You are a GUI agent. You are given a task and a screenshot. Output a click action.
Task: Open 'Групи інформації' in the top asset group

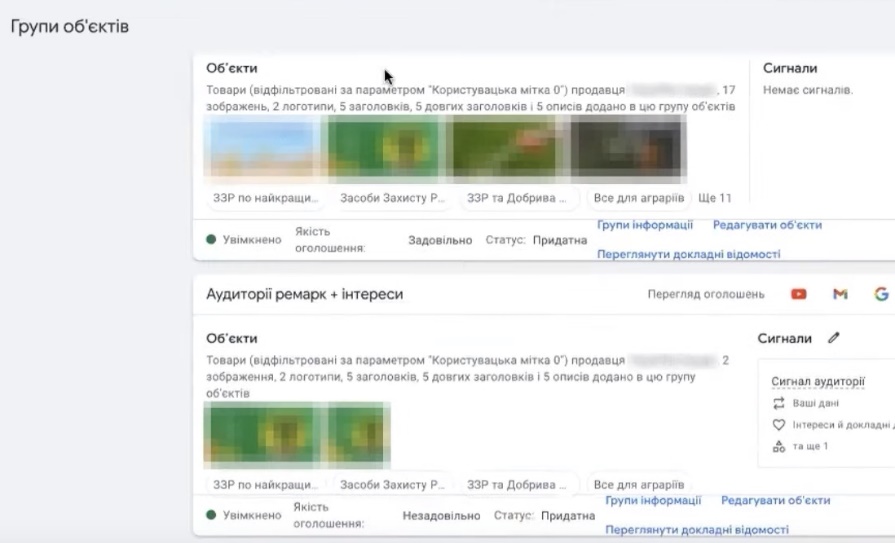(x=645, y=226)
